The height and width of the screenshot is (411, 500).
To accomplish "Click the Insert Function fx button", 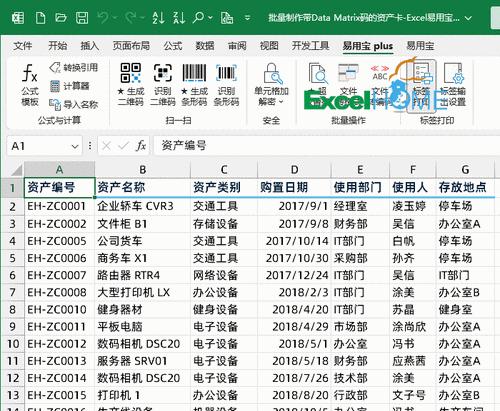I will tap(141, 146).
